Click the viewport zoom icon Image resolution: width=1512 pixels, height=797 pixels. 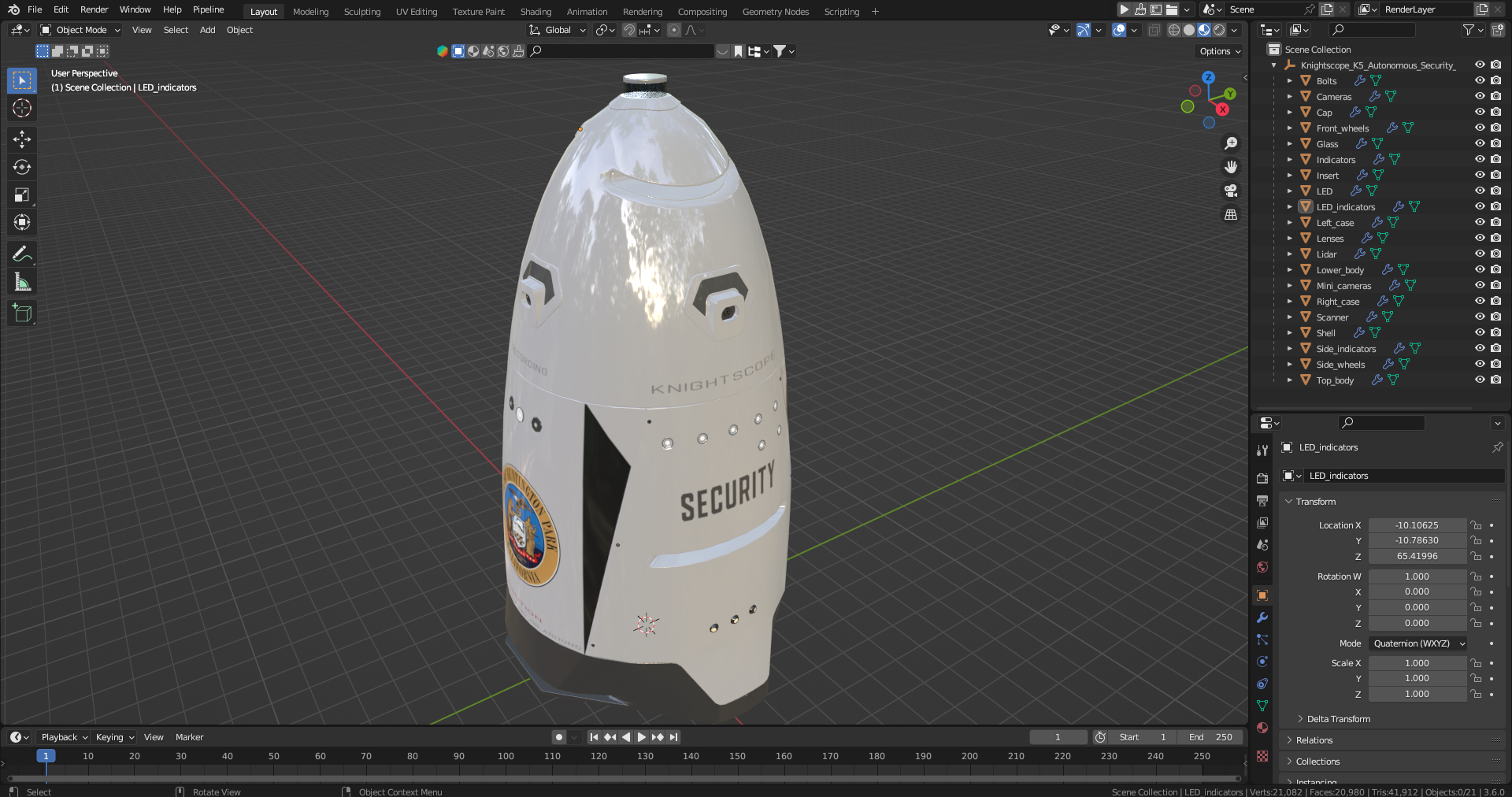point(1231,143)
